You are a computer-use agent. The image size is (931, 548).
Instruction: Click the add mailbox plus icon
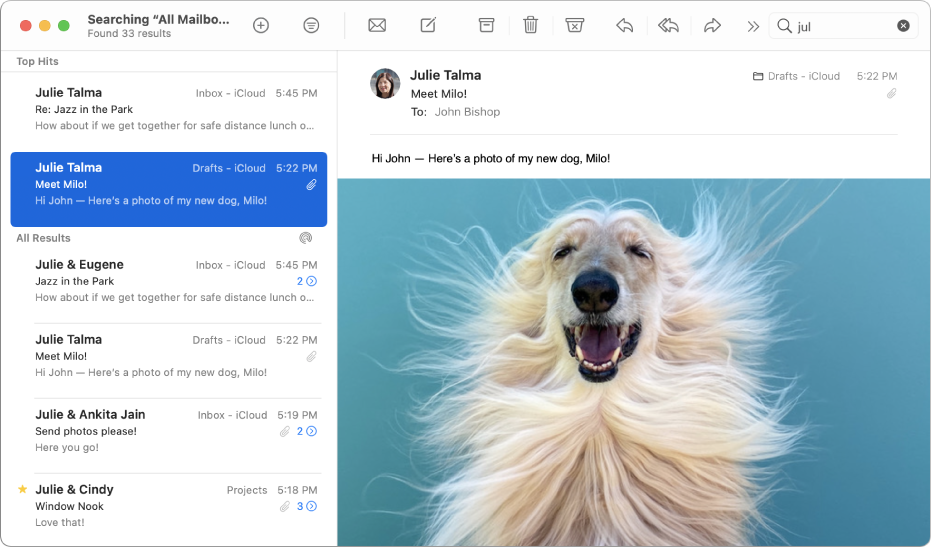click(261, 26)
